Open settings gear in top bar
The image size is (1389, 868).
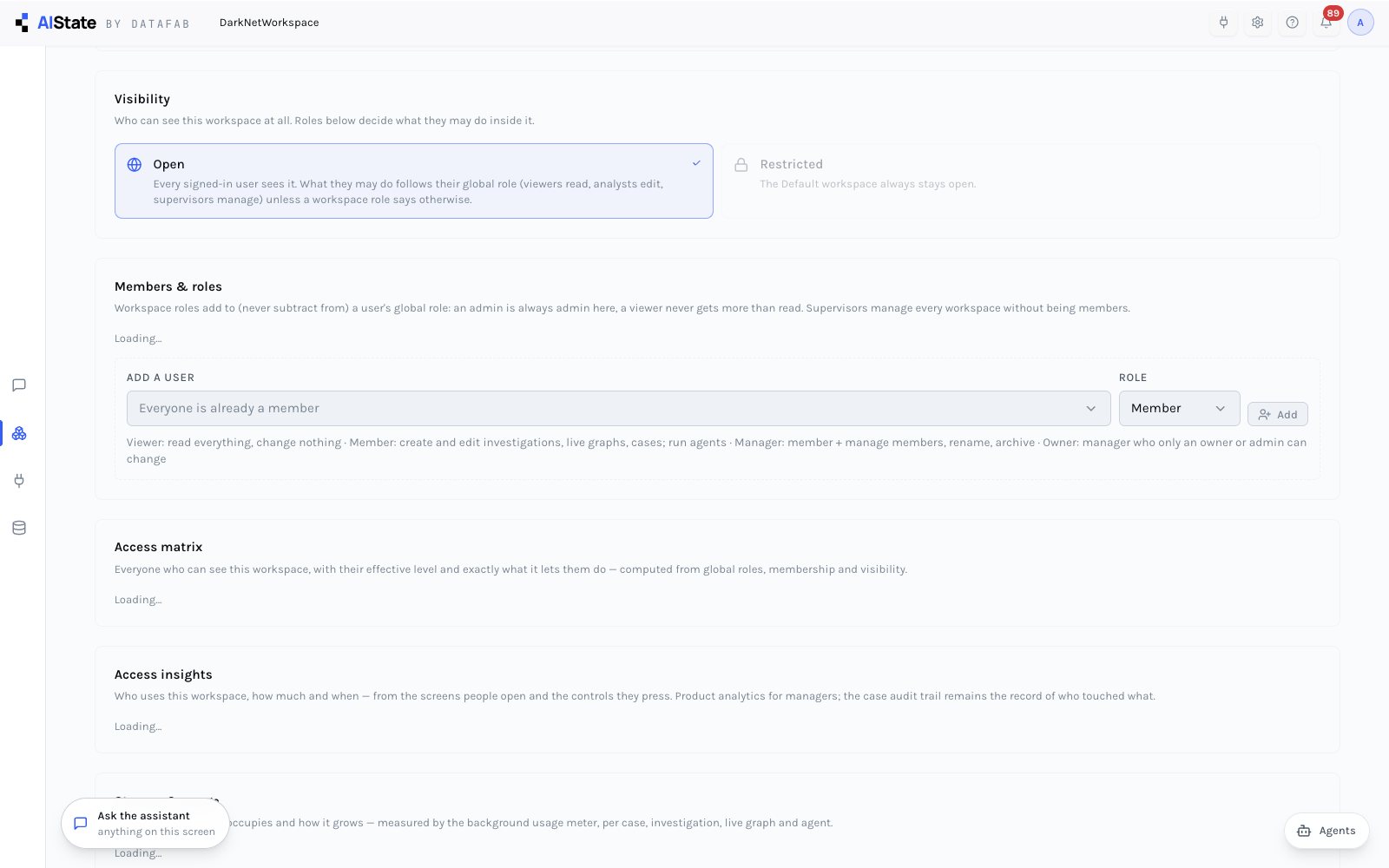click(x=1257, y=23)
